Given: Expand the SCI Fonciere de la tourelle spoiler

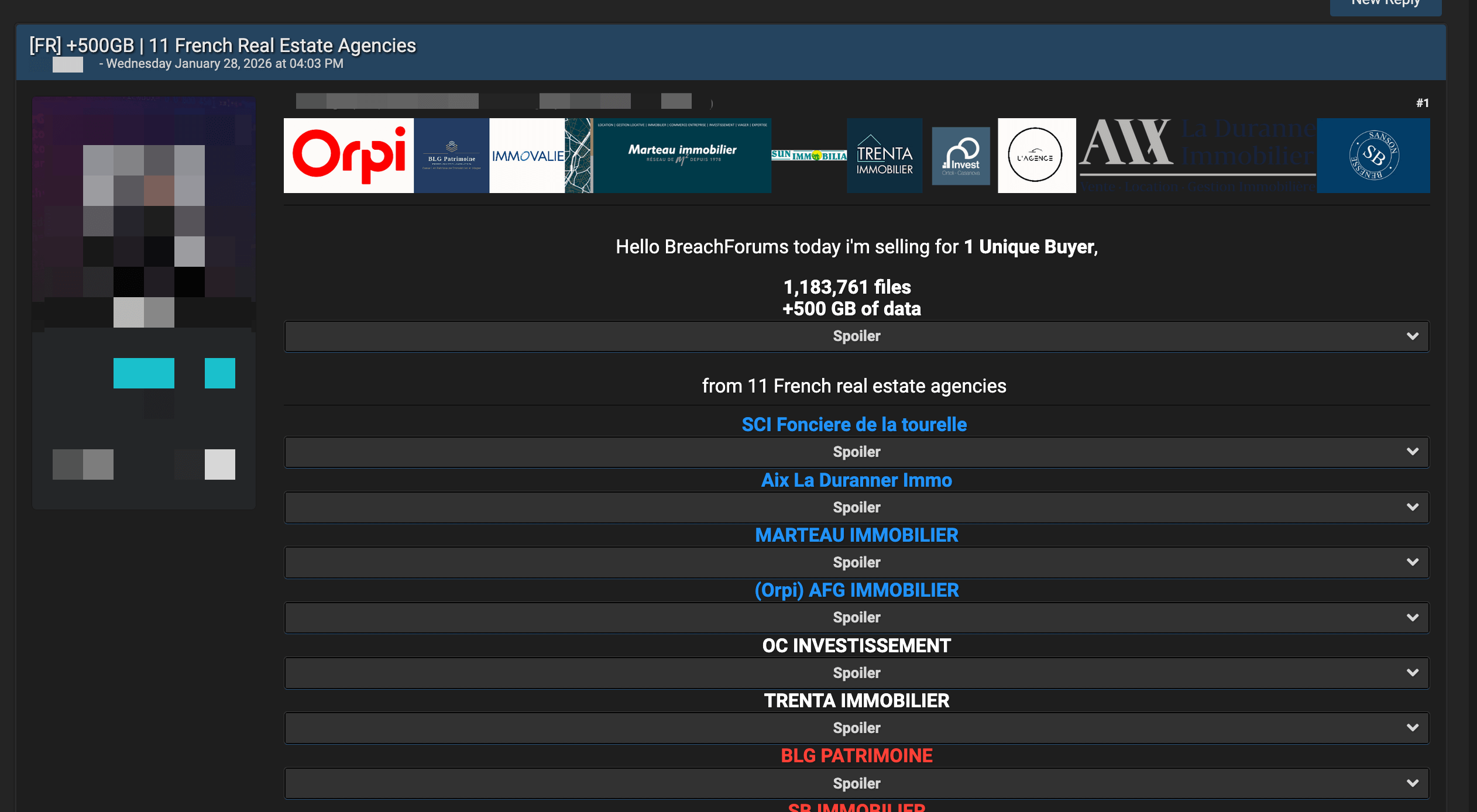Looking at the screenshot, I should (x=856, y=452).
